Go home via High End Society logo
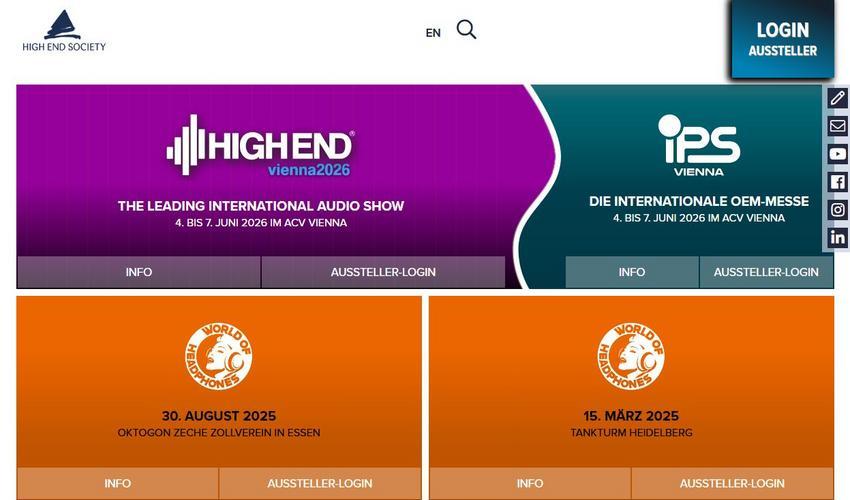850x500 pixels. tap(64, 31)
